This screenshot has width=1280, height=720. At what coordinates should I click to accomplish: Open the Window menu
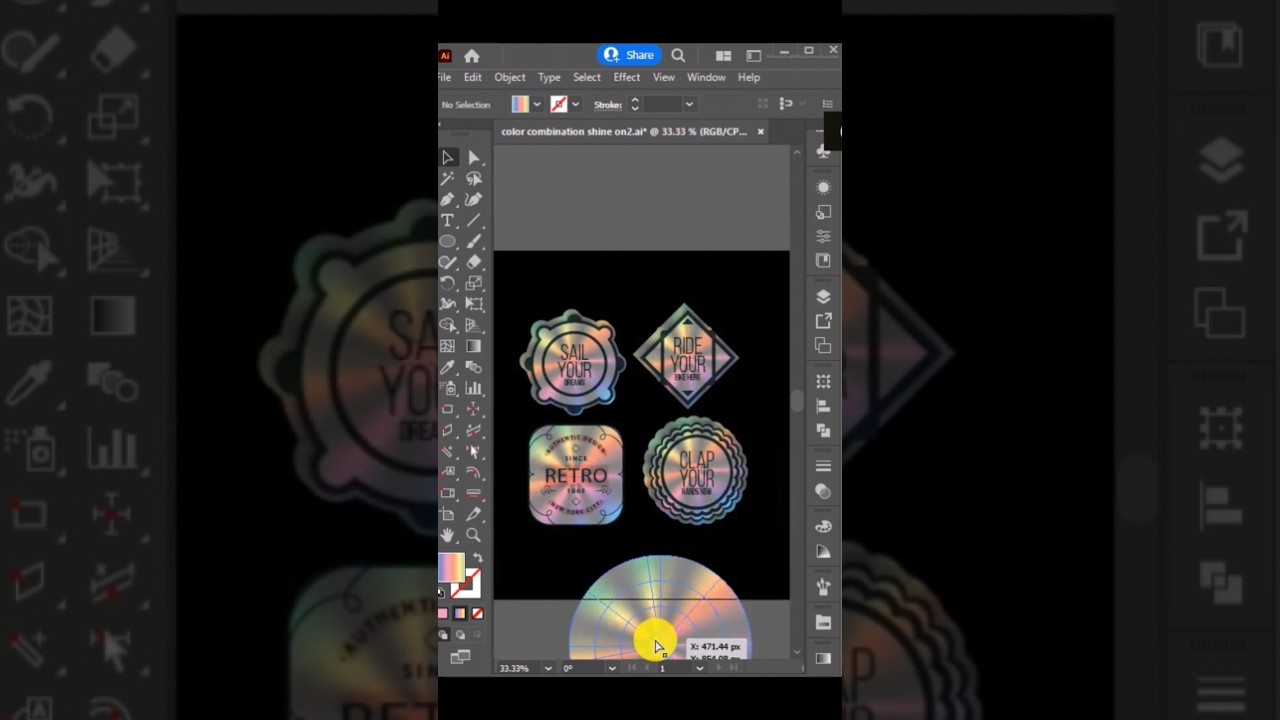[706, 77]
